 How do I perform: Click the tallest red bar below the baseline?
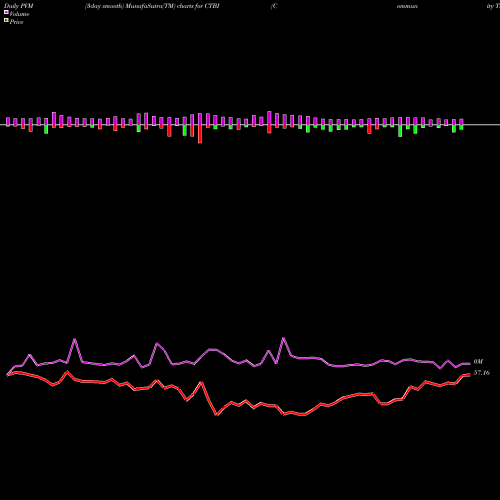tap(200, 134)
